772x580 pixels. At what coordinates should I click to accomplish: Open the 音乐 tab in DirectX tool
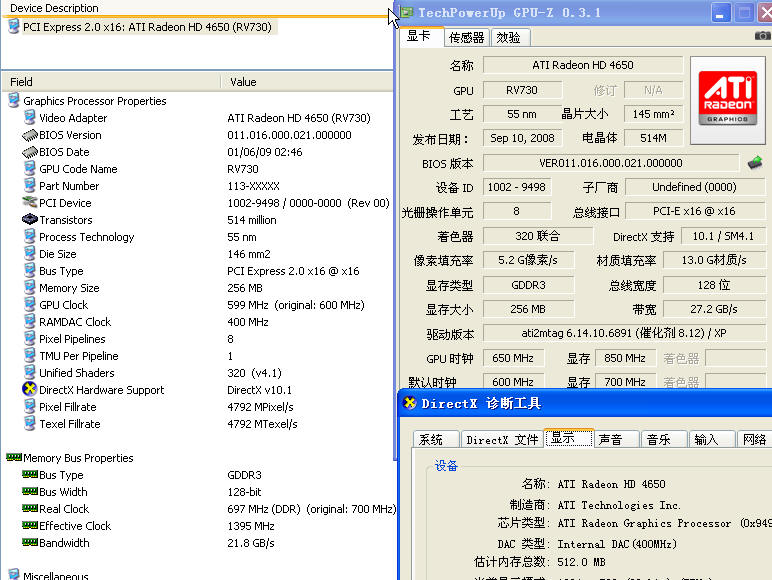pyautogui.click(x=664, y=439)
